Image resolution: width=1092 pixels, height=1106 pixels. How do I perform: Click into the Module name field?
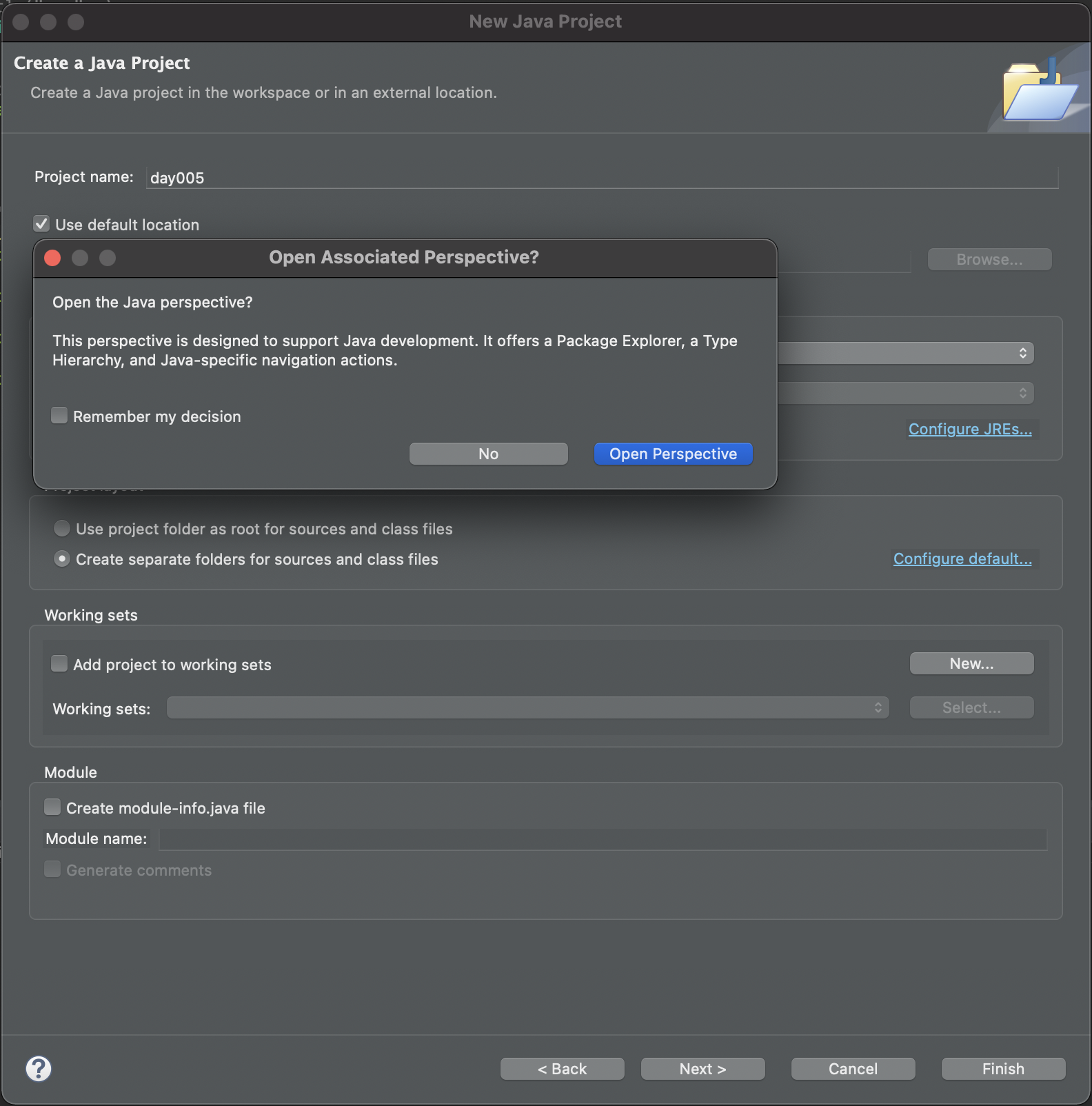603,839
